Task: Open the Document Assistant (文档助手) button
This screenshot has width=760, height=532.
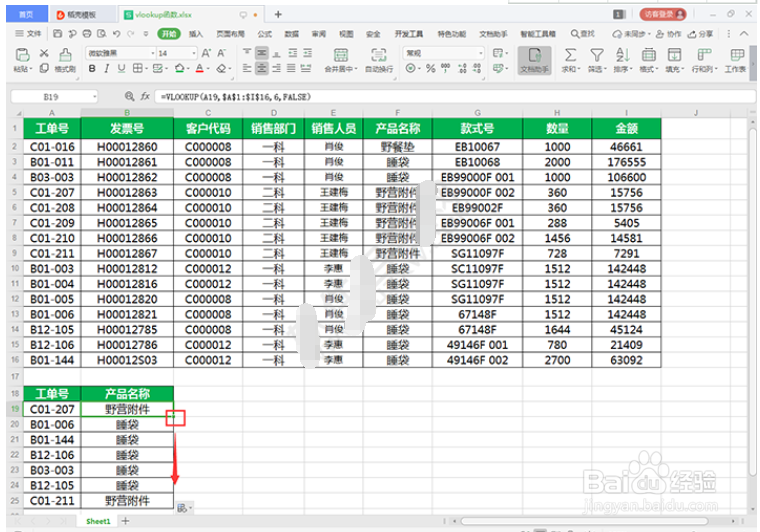Action: (534, 61)
